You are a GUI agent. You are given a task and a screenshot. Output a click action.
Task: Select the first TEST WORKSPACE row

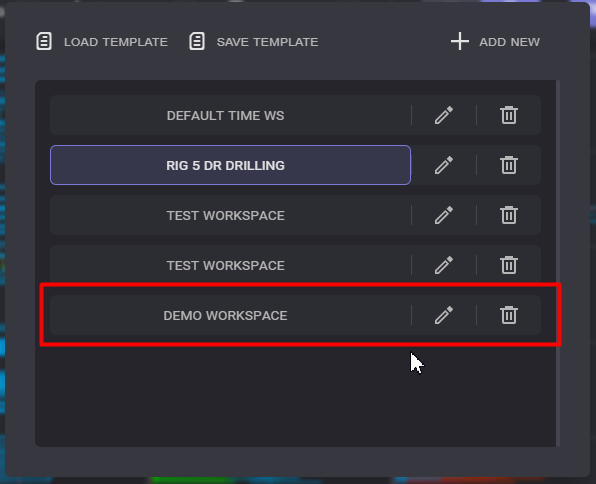point(230,215)
